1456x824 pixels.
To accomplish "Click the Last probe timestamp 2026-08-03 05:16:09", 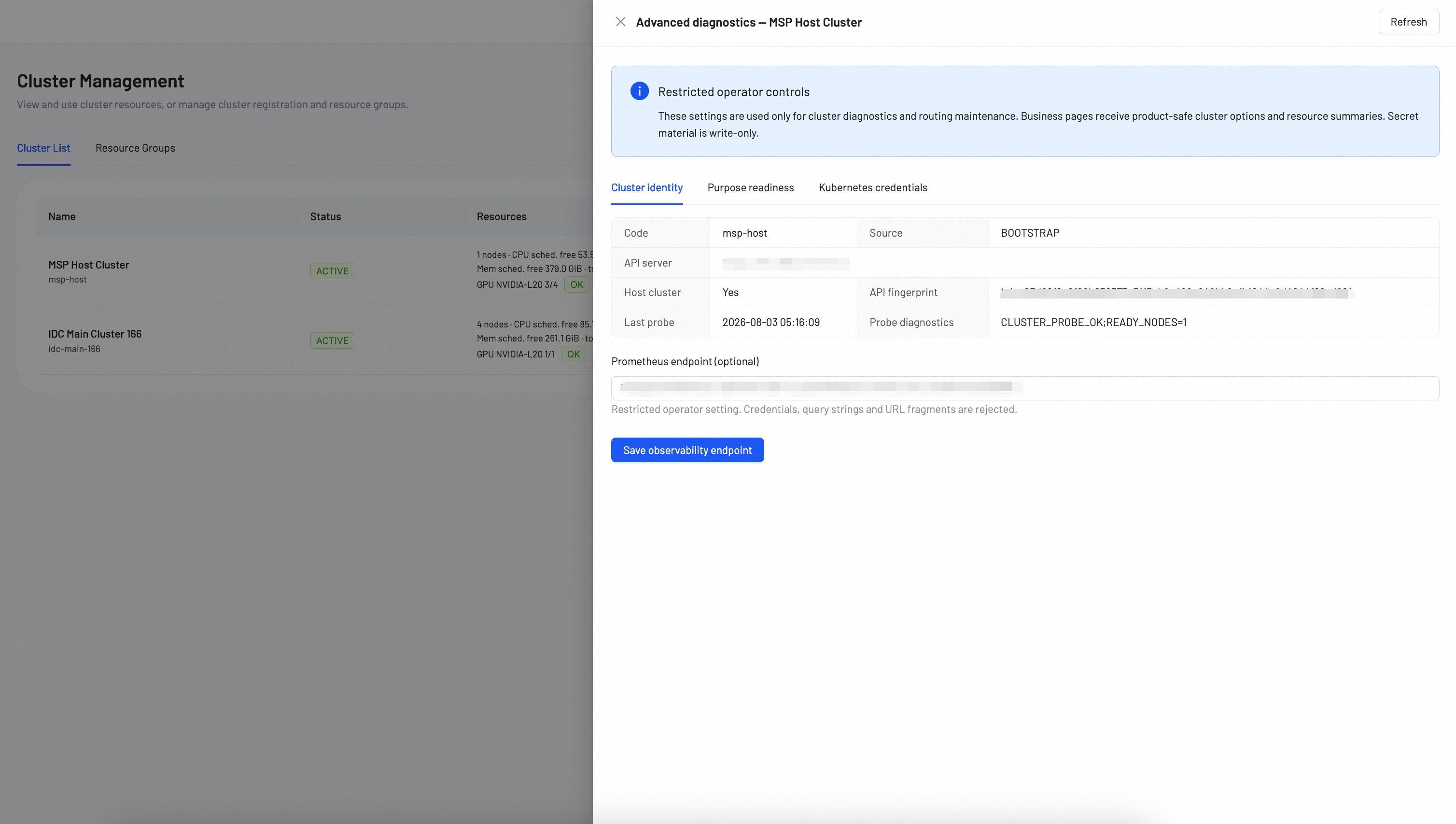I will [770, 323].
